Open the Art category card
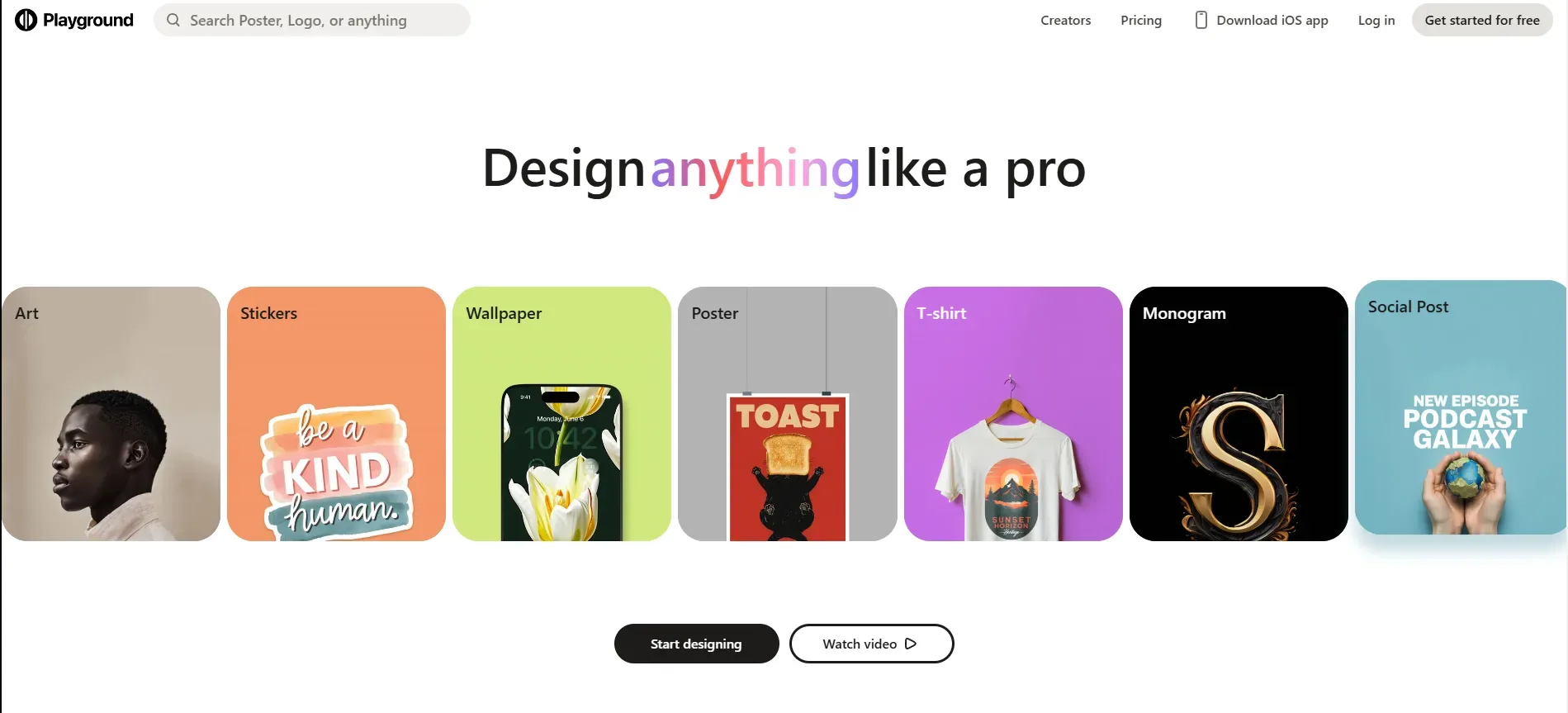Image resolution: width=1568 pixels, height=713 pixels. click(x=111, y=414)
